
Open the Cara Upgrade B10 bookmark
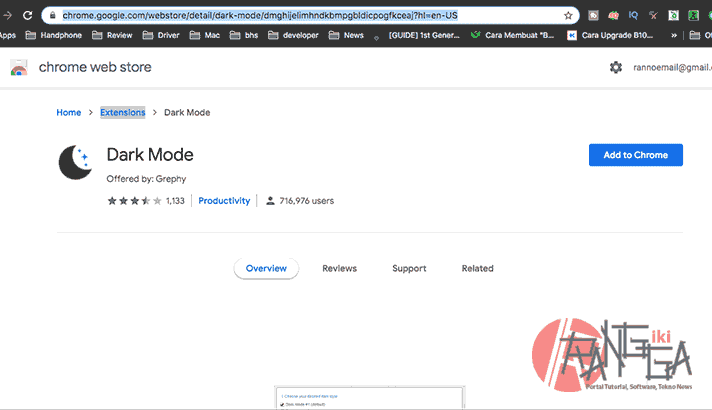coord(610,35)
